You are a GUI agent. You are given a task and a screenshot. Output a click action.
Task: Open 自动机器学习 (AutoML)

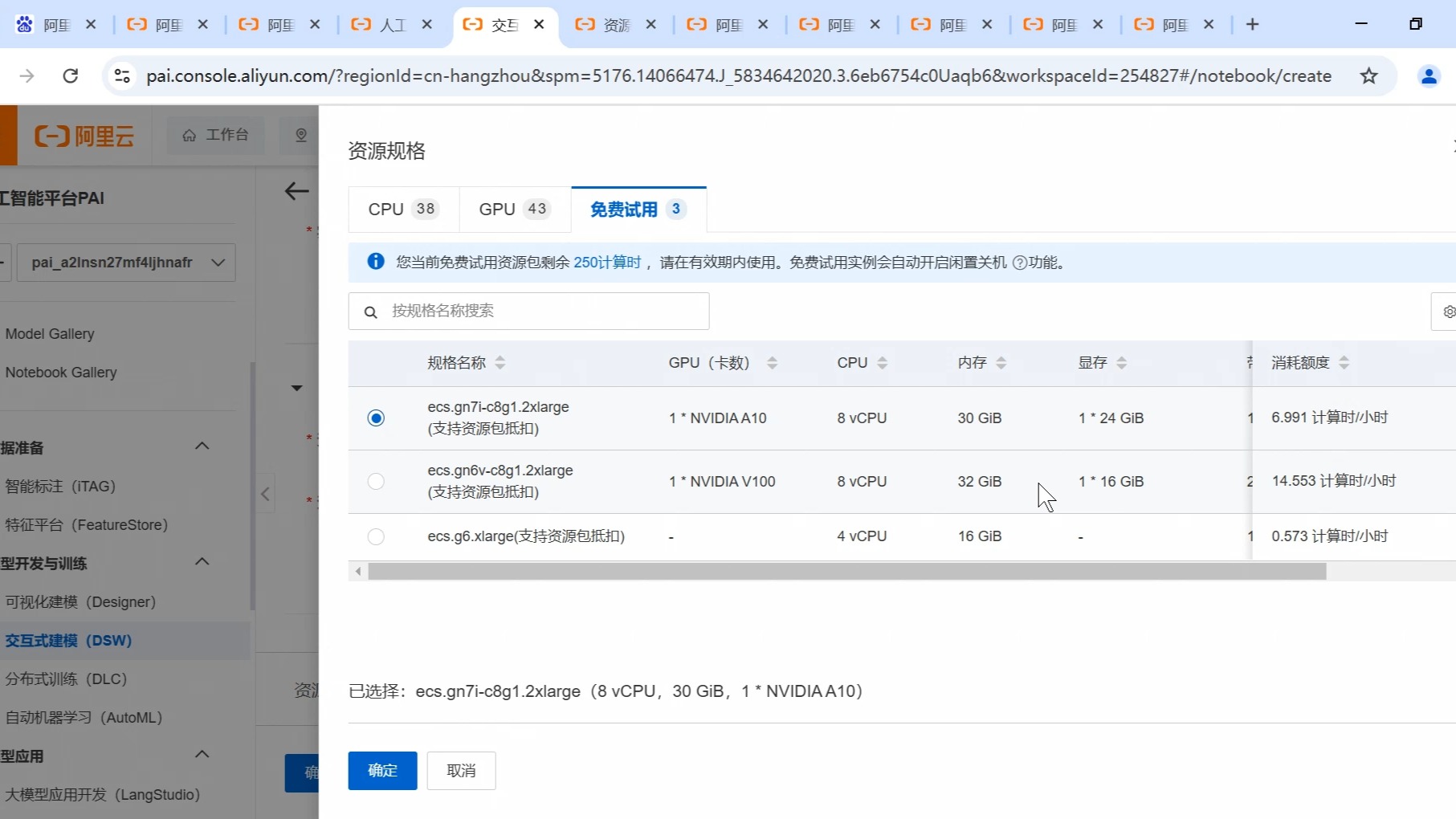click(x=84, y=718)
